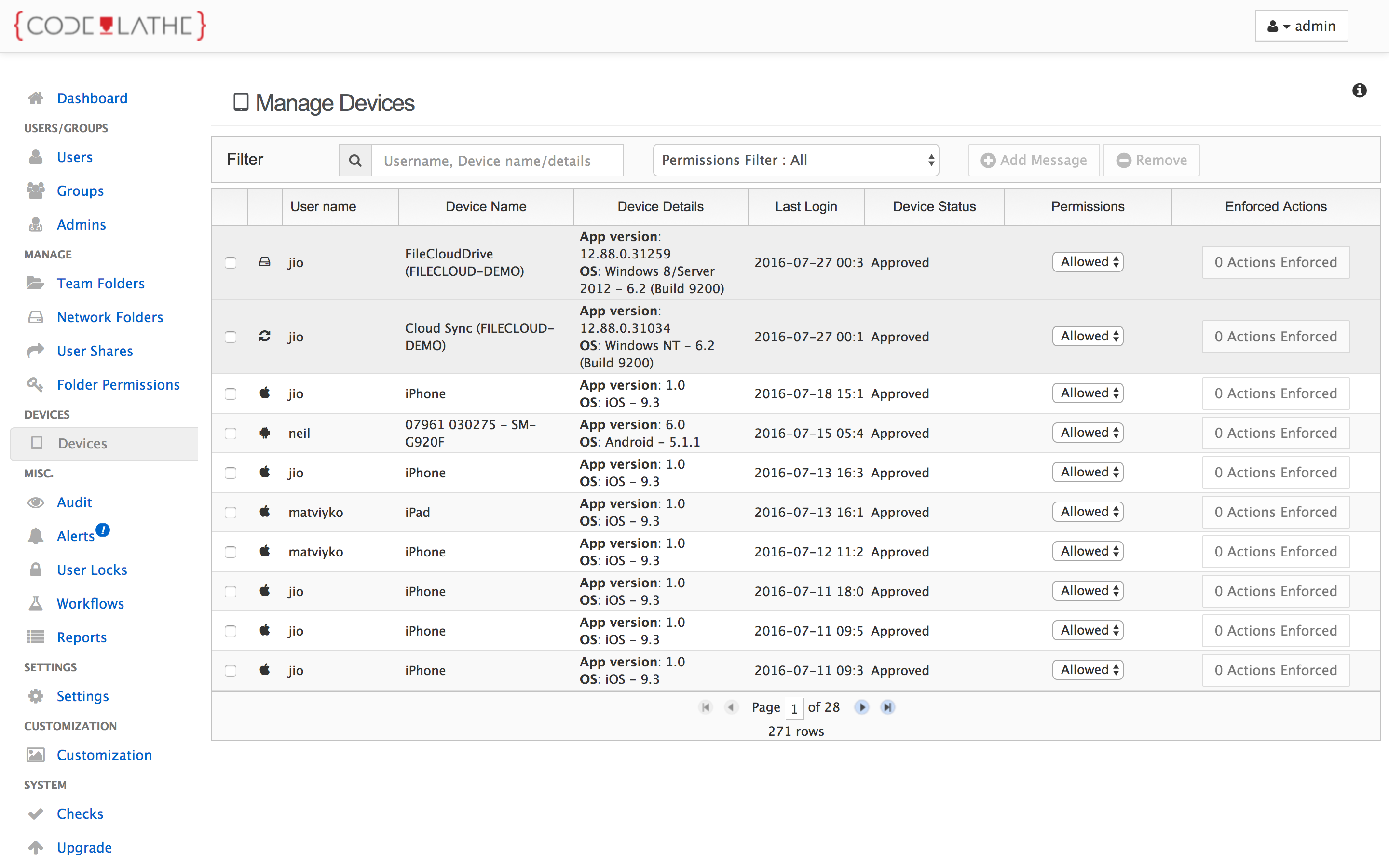Check the box for FileCloudDrive device
Viewport: 1389px width, 868px height.
click(x=231, y=263)
